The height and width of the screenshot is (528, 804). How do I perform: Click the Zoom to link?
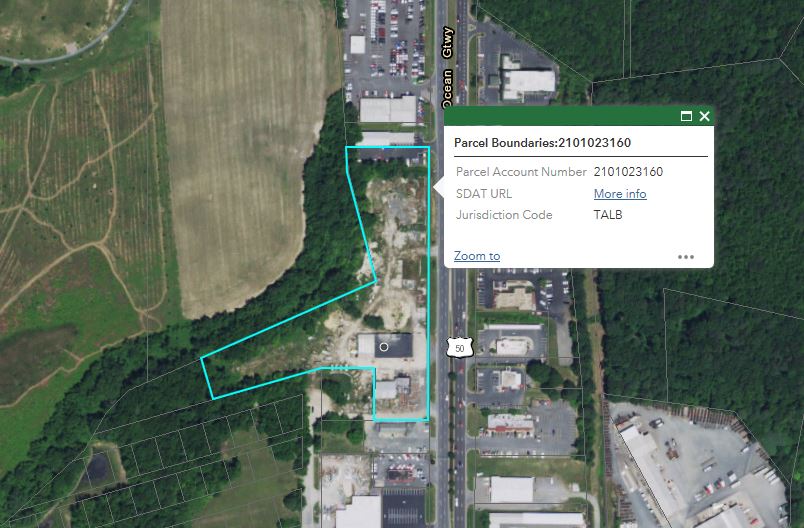477,256
